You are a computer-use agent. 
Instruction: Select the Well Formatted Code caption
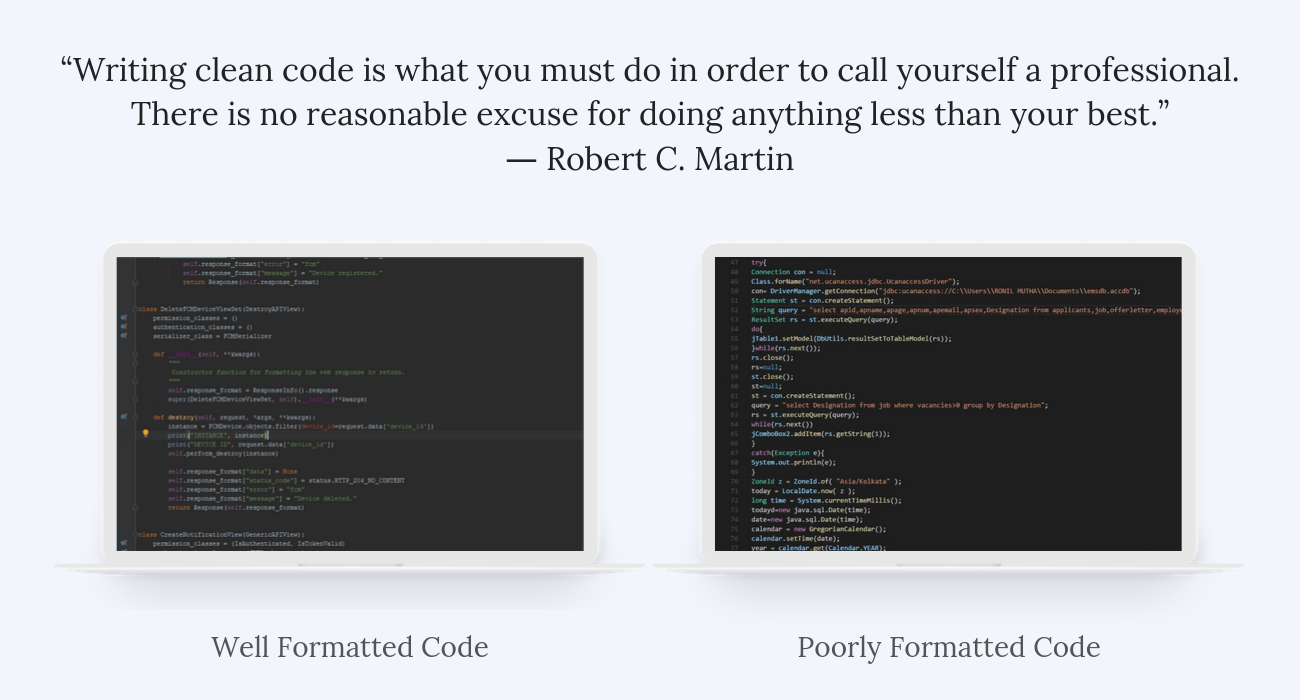click(349, 647)
